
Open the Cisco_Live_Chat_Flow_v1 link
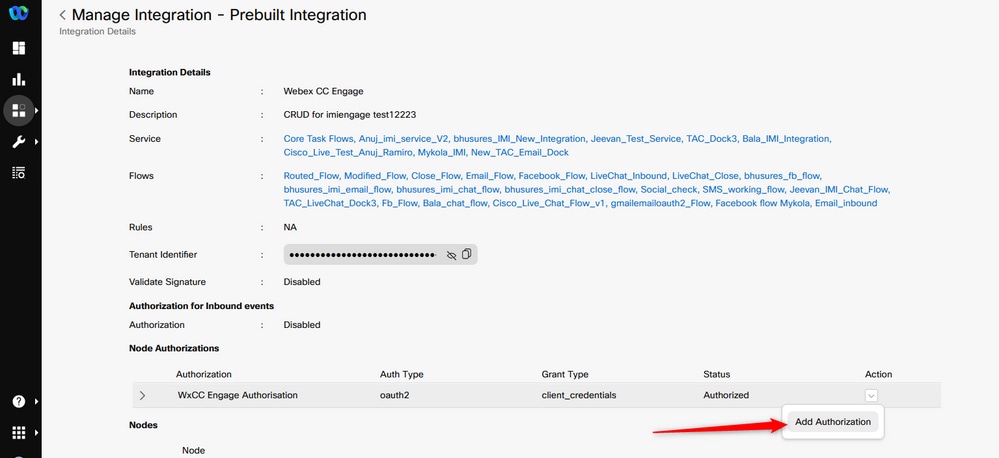[548, 203]
